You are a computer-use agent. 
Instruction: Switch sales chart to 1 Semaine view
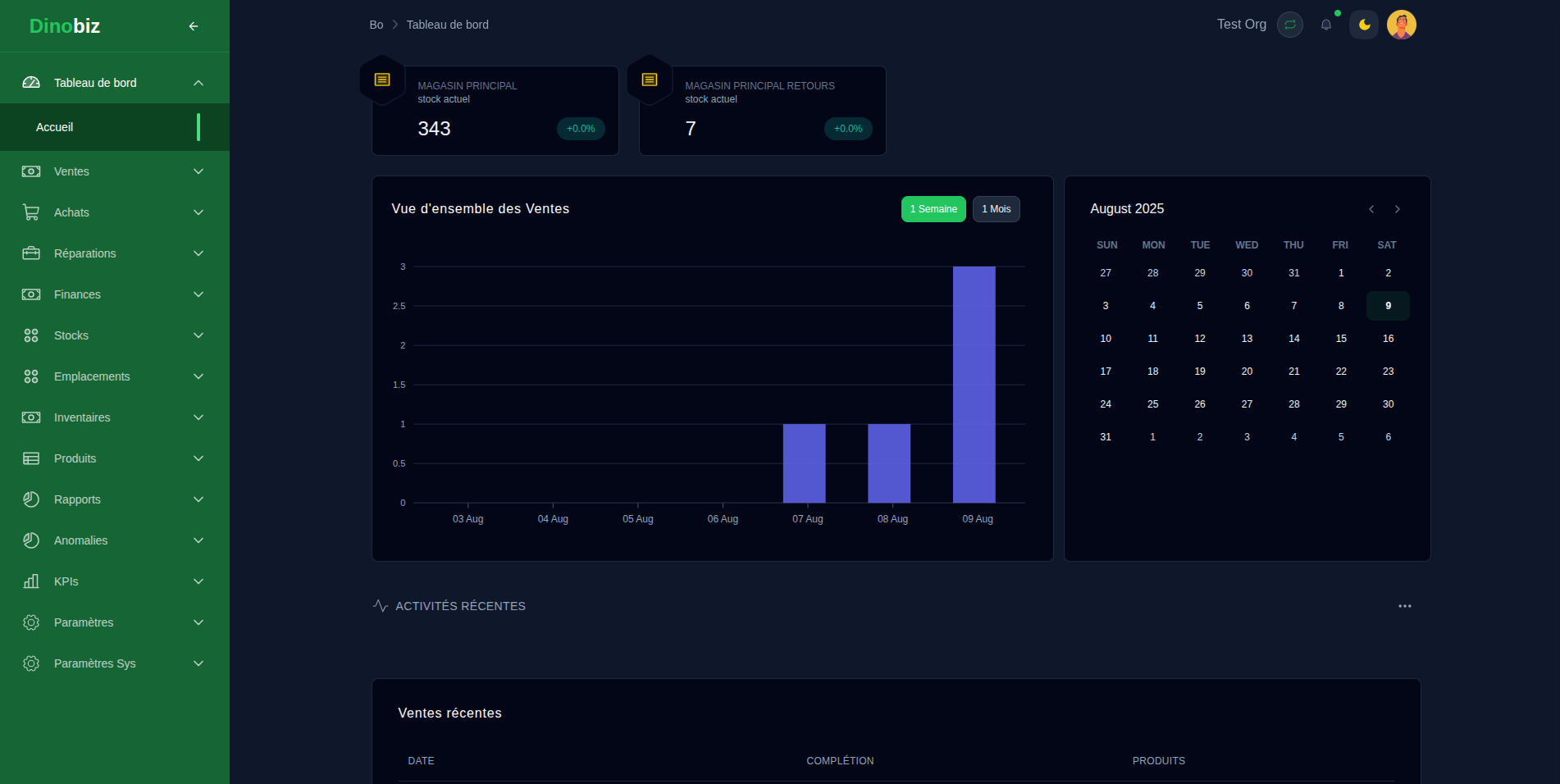pyautogui.click(x=933, y=209)
